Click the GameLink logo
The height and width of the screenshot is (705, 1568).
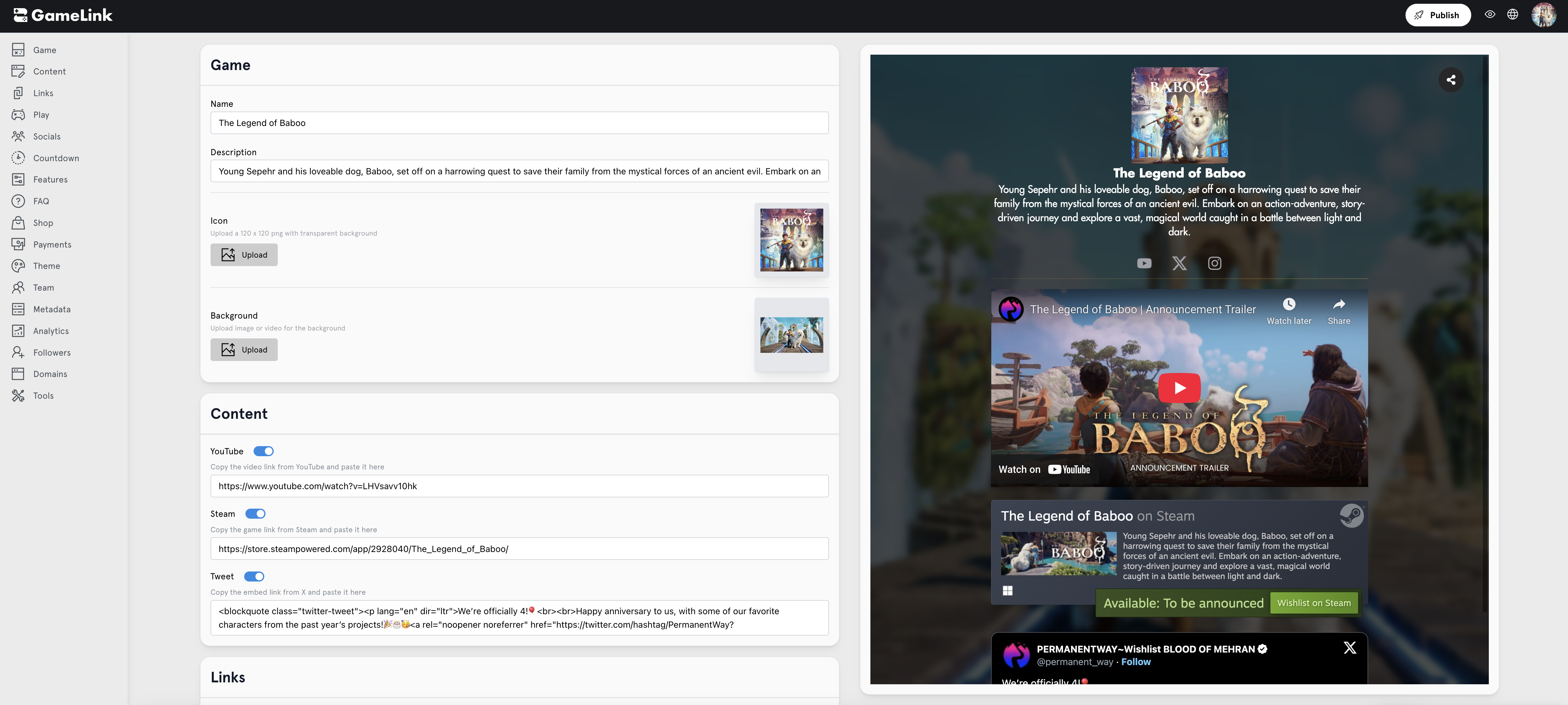pos(63,15)
